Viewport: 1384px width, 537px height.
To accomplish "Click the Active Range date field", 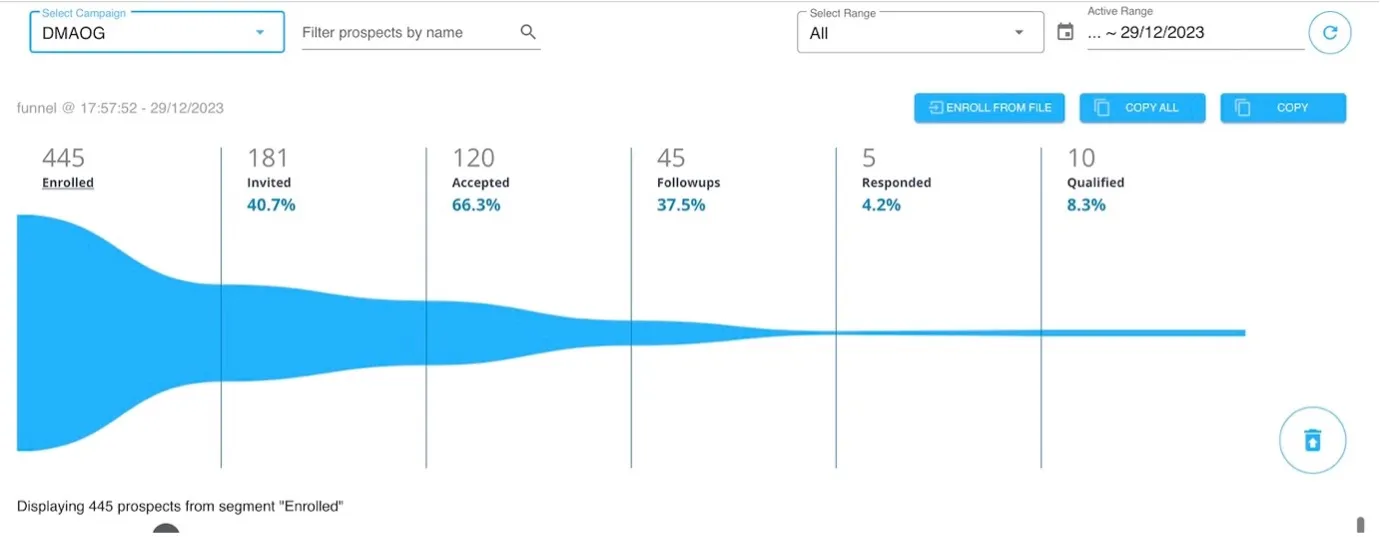I will (x=1195, y=32).
